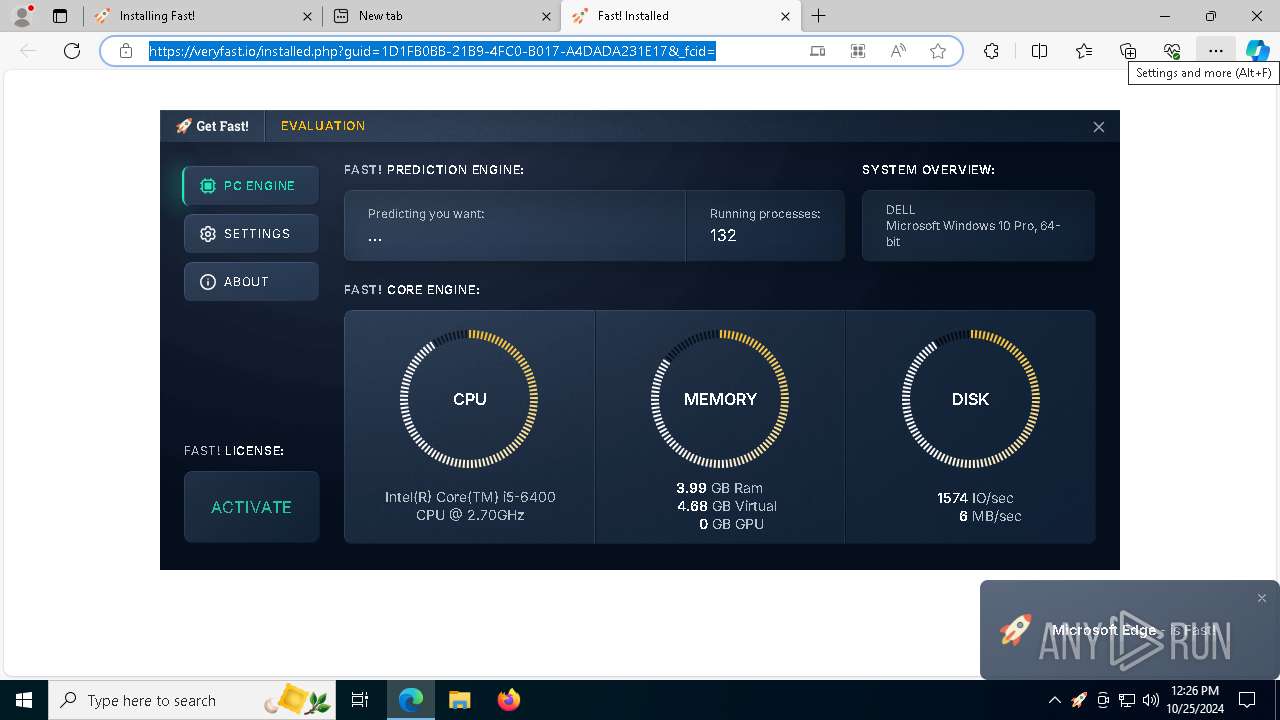Open the Favorites list
1280x720 pixels.
coord(1084,51)
